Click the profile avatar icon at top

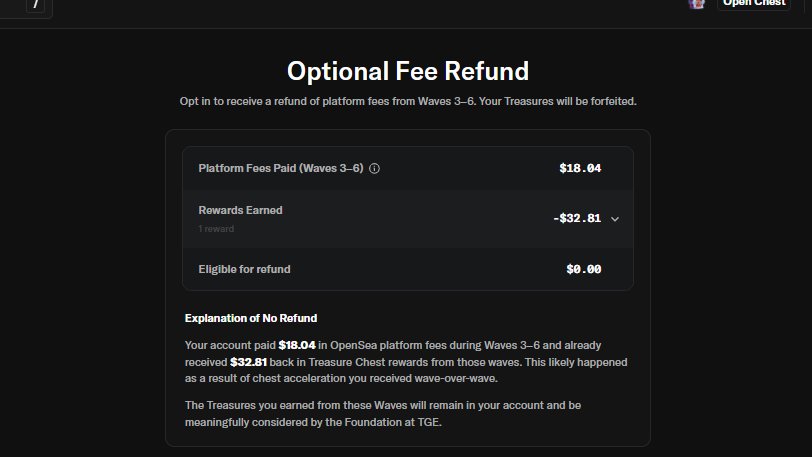coord(697,4)
